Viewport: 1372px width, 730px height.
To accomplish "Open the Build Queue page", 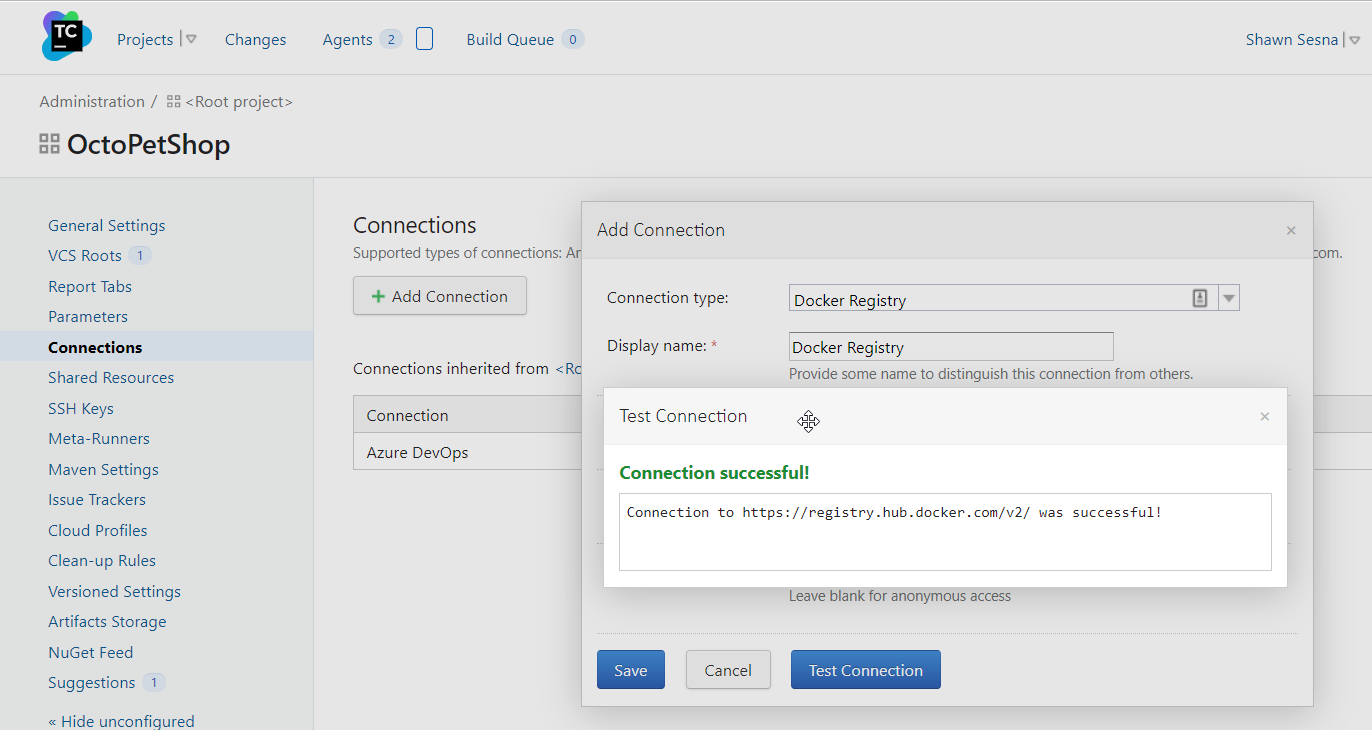I will pos(510,40).
